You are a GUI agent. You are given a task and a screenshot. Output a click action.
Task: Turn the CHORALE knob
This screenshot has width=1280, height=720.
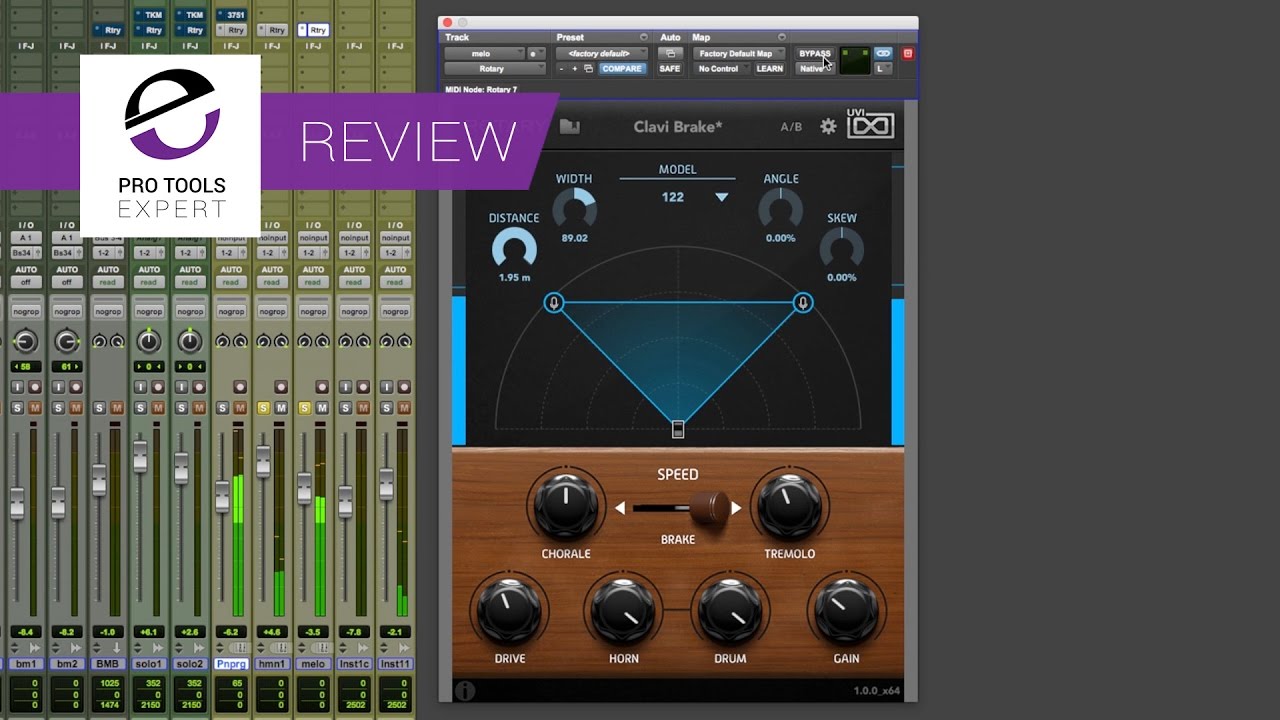click(x=565, y=507)
